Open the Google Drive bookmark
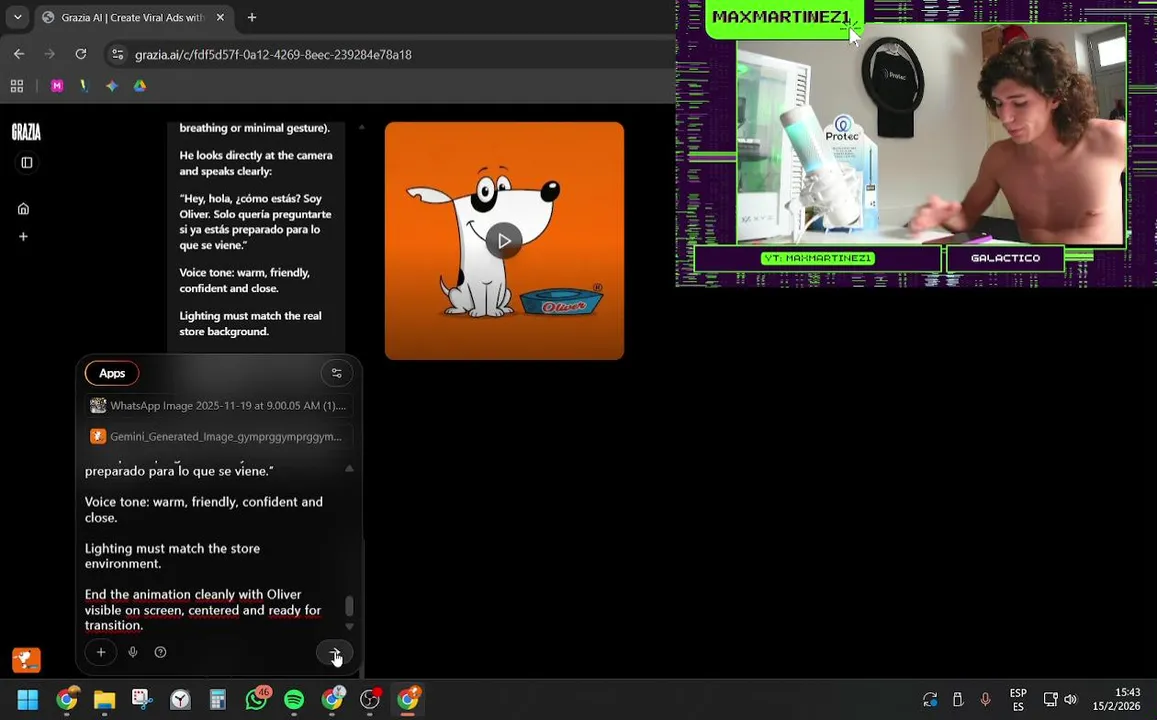The height and width of the screenshot is (720, 1157). tap(139, 86)
